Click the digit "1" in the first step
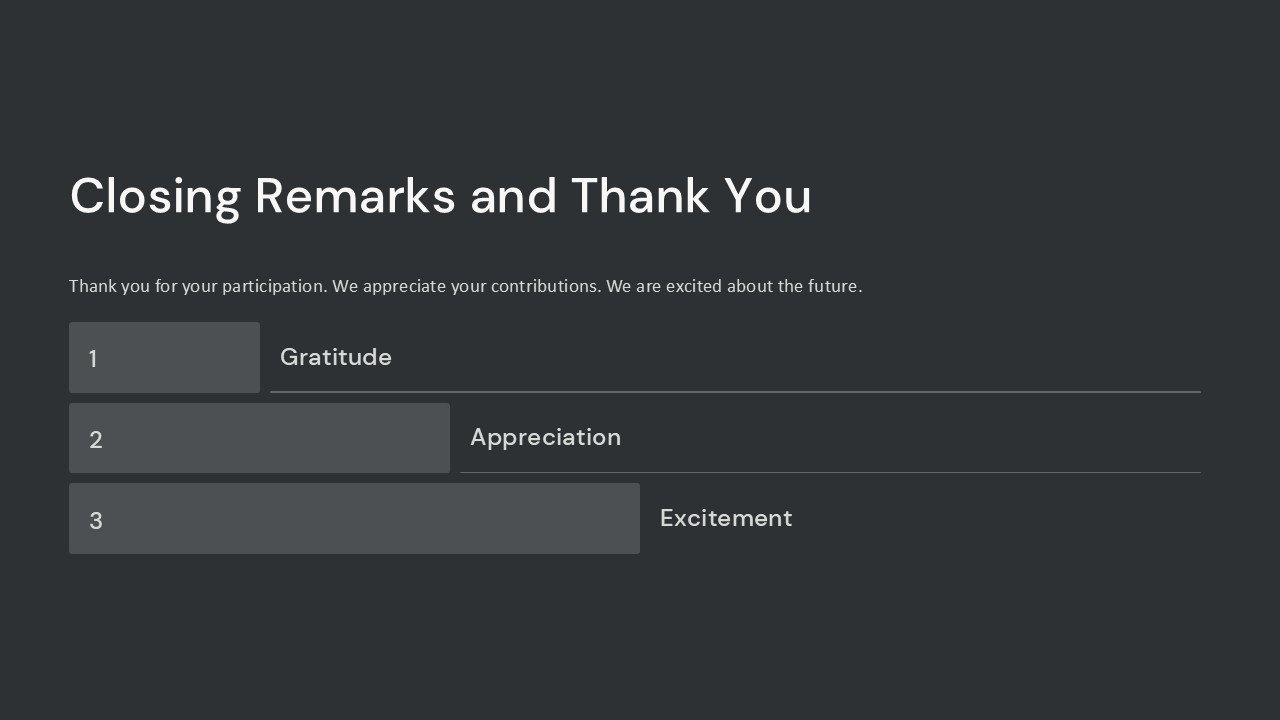The image size is (1280, 720). [x=93, y=359]
